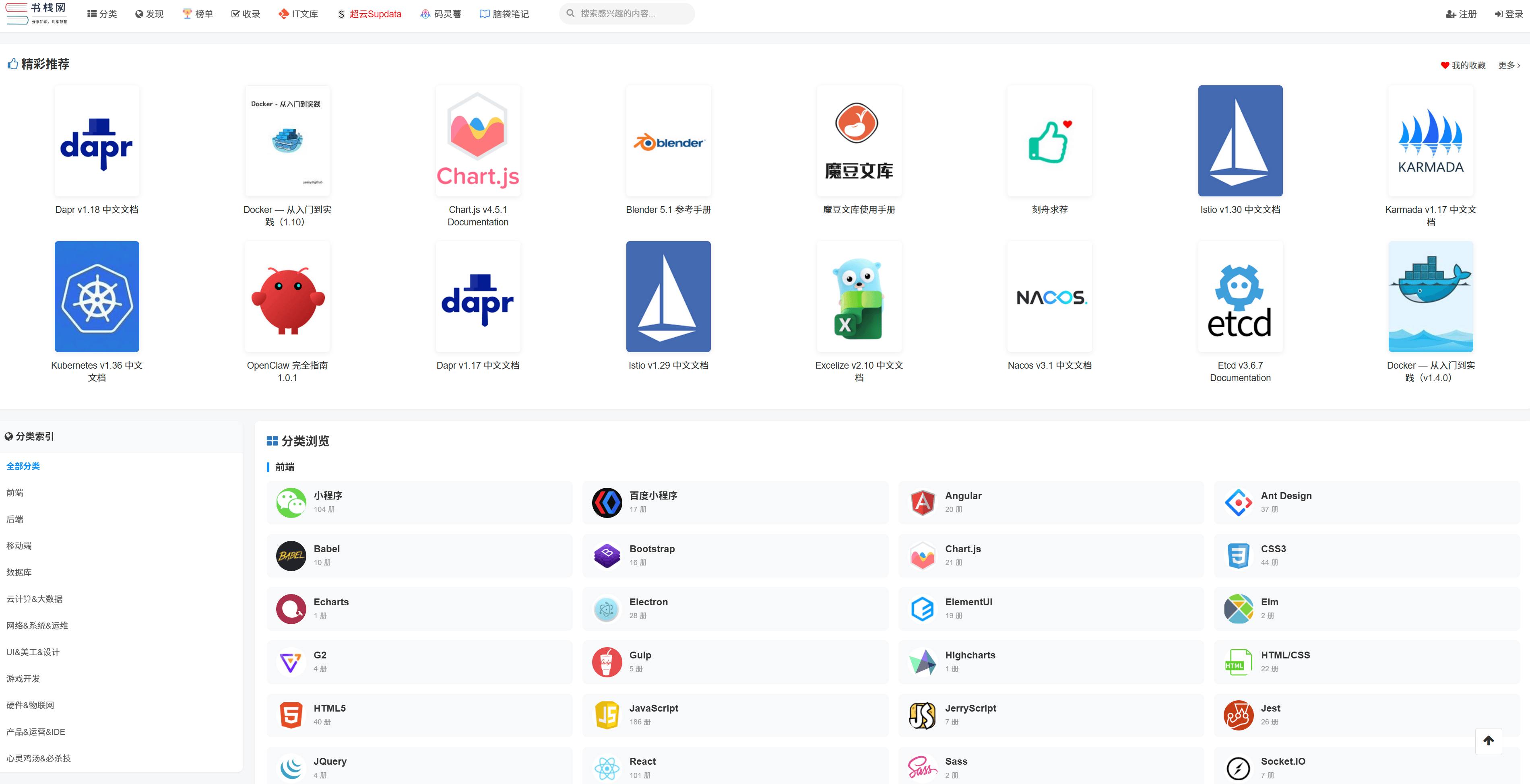Click the CSS3 shield icon

[1239, 556]
